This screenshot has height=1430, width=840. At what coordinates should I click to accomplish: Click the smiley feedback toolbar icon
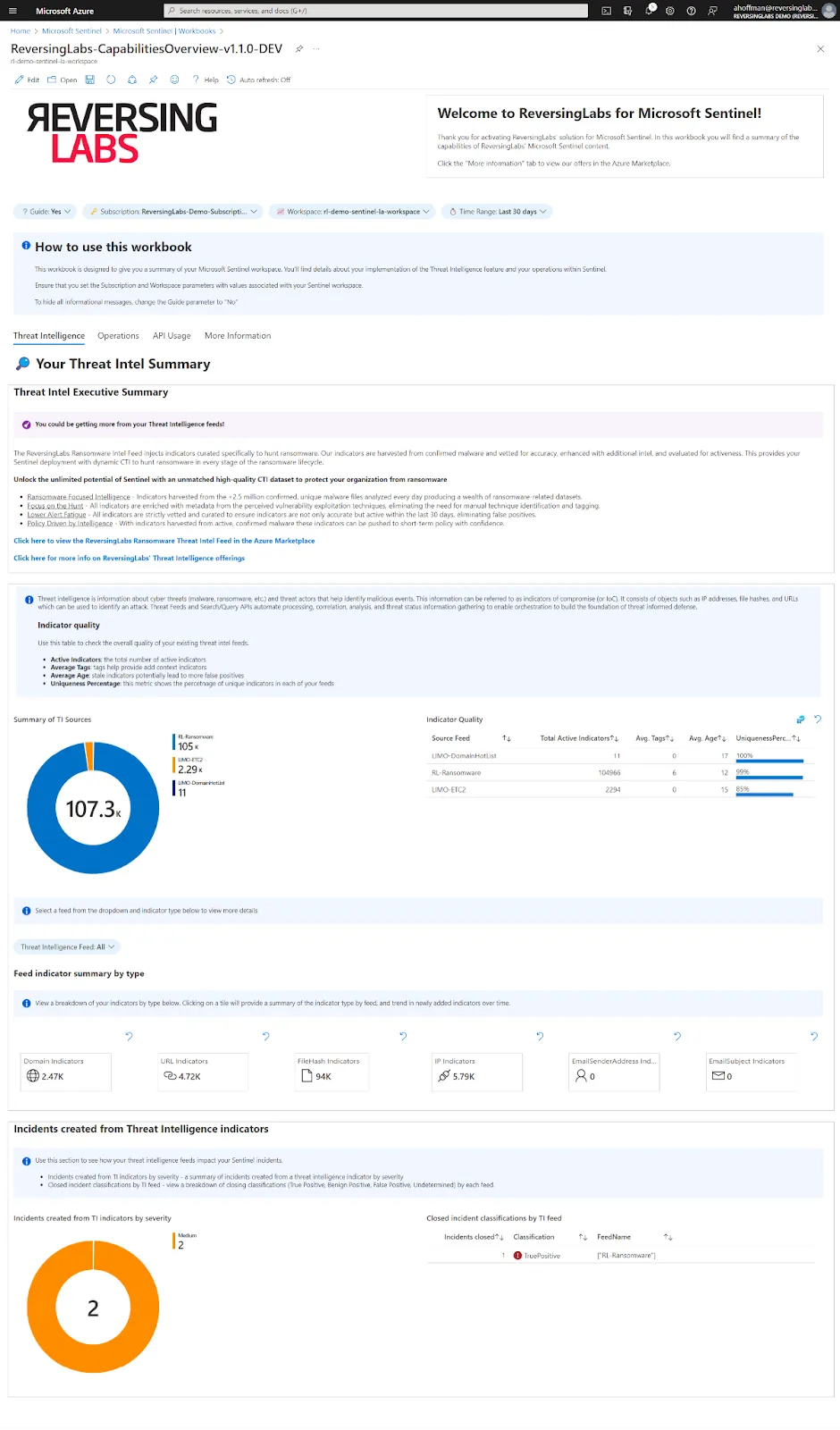coord(174,80)
